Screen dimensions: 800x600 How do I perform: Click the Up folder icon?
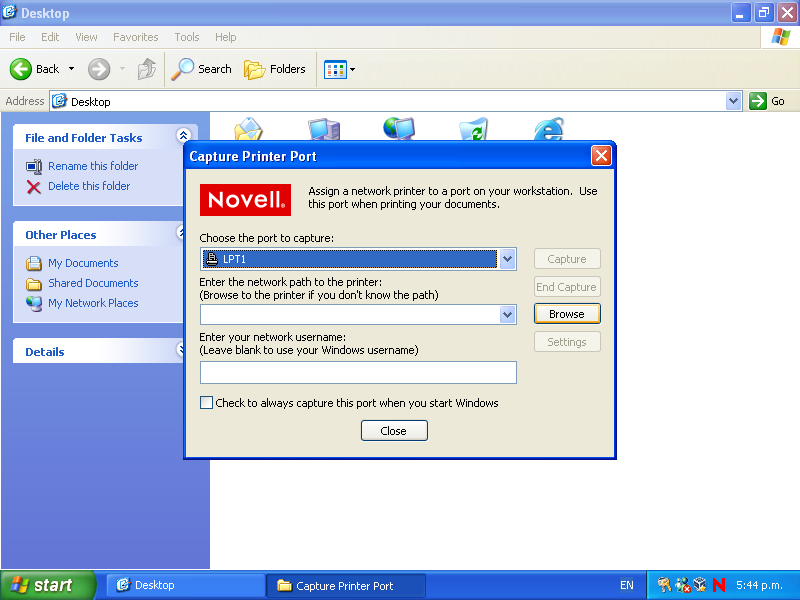147,69
